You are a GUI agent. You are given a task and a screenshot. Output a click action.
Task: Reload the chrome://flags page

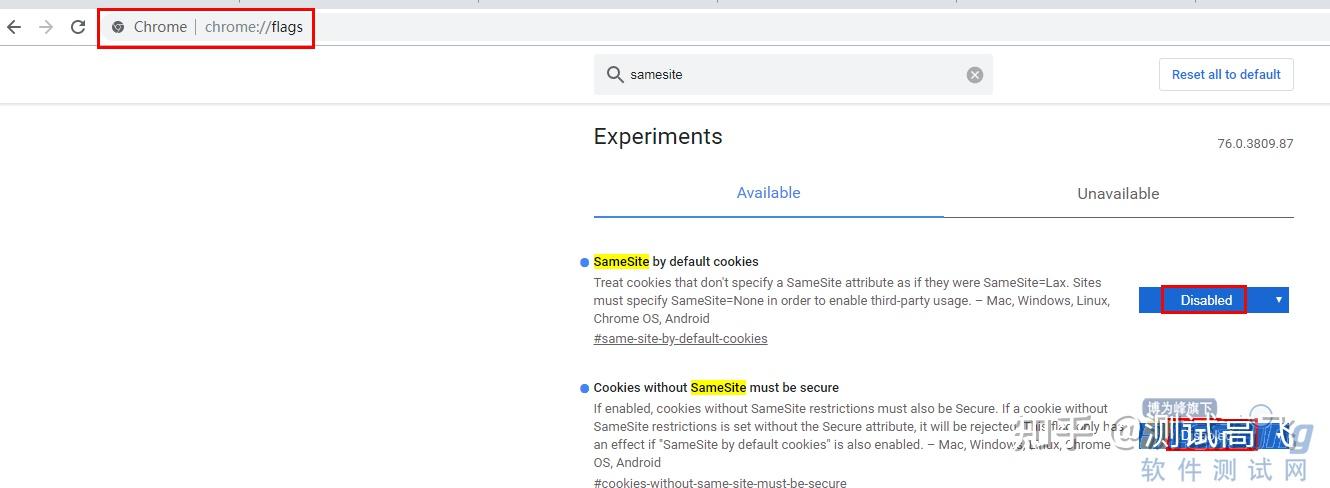(78, 27)
